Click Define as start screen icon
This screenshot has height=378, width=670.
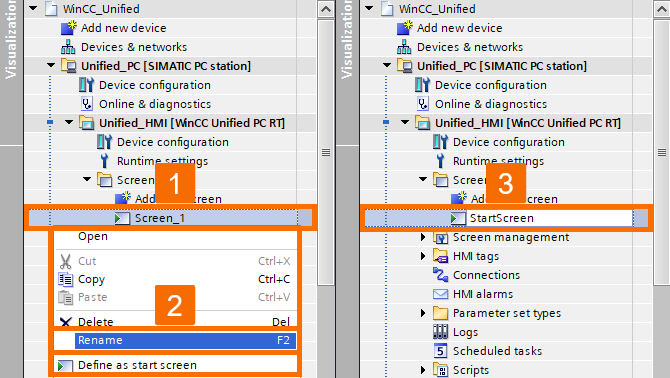coord(65,366)
